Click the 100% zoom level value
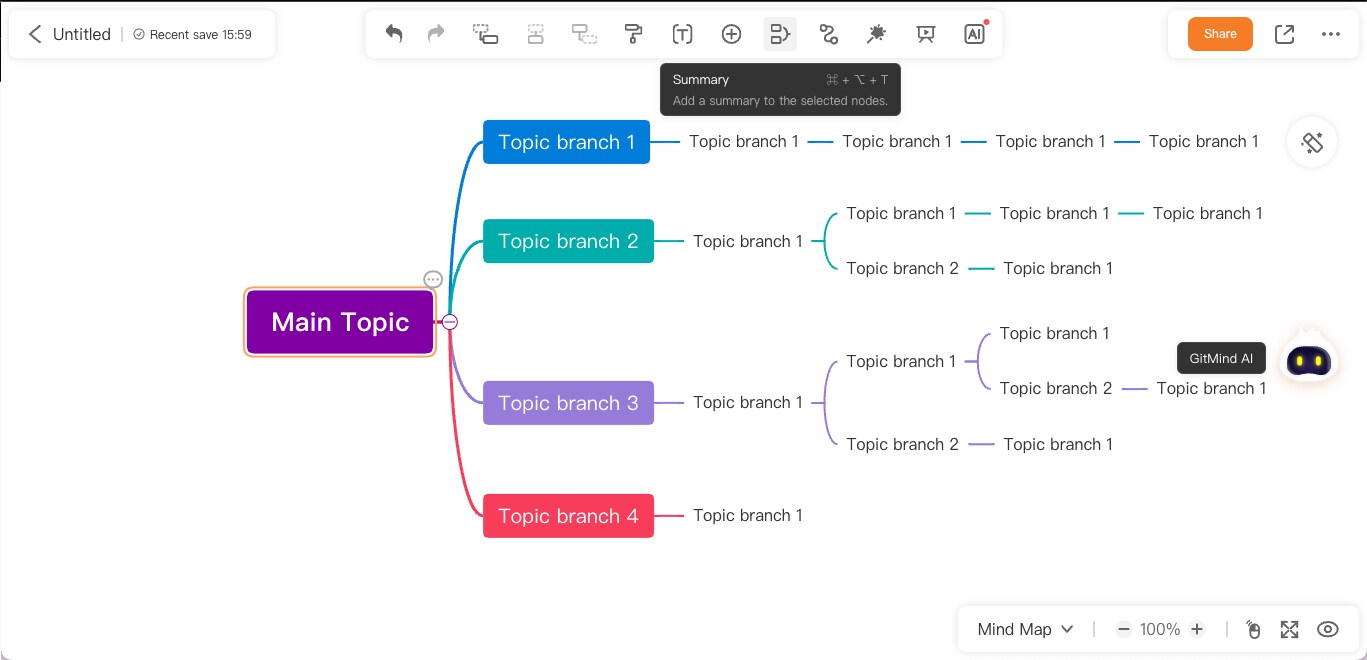The height and width of the screenshot is (660, 1367). pyautogui.click(x=1160, y=629)
